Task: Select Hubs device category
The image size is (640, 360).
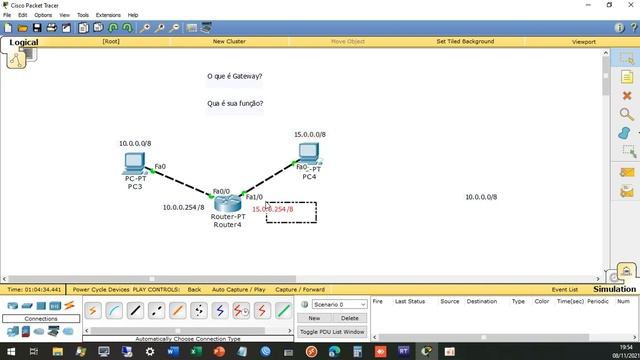Action: [41, 306]
